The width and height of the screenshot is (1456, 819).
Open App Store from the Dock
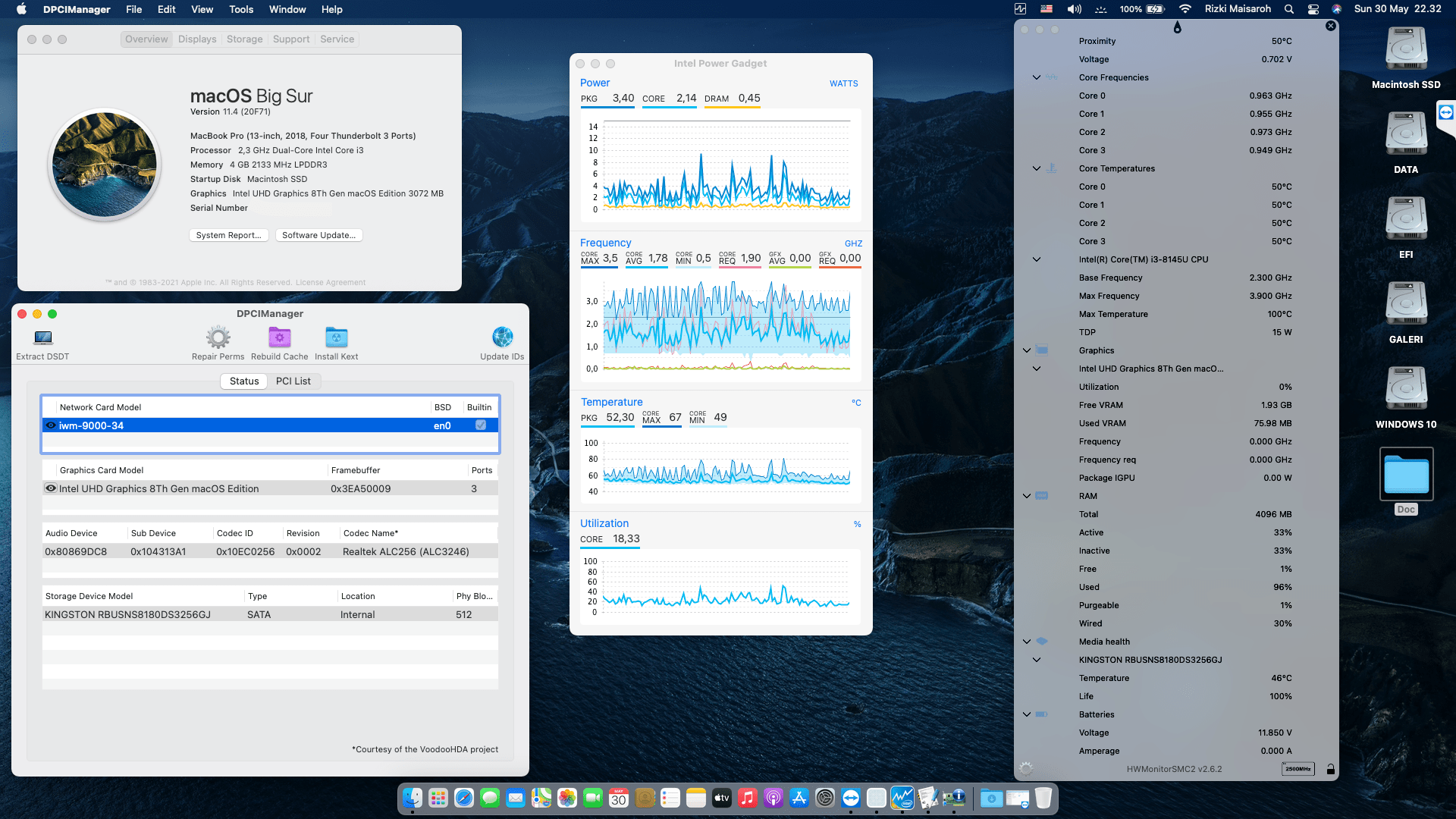[x=799, y=798]
